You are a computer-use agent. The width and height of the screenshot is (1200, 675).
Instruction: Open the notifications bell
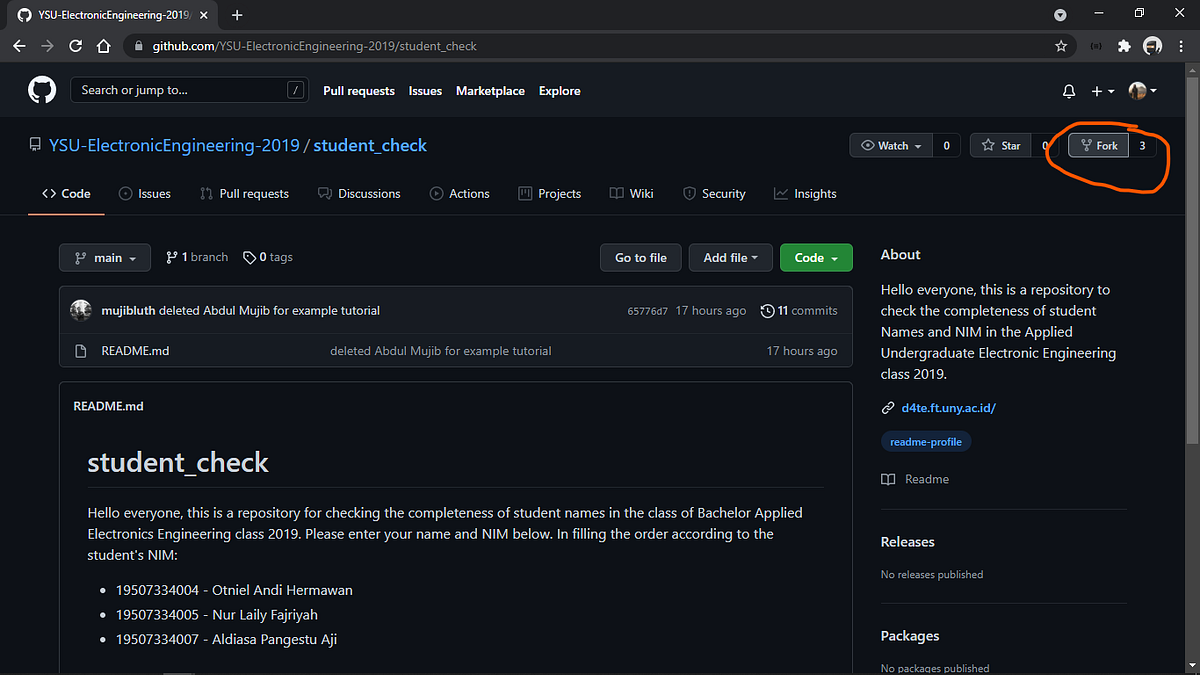1068,91
